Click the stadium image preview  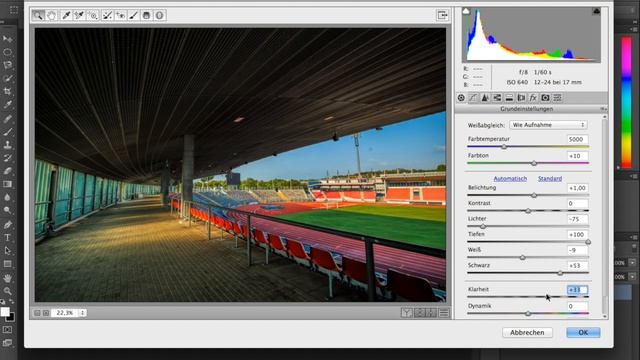pos(240,165)
